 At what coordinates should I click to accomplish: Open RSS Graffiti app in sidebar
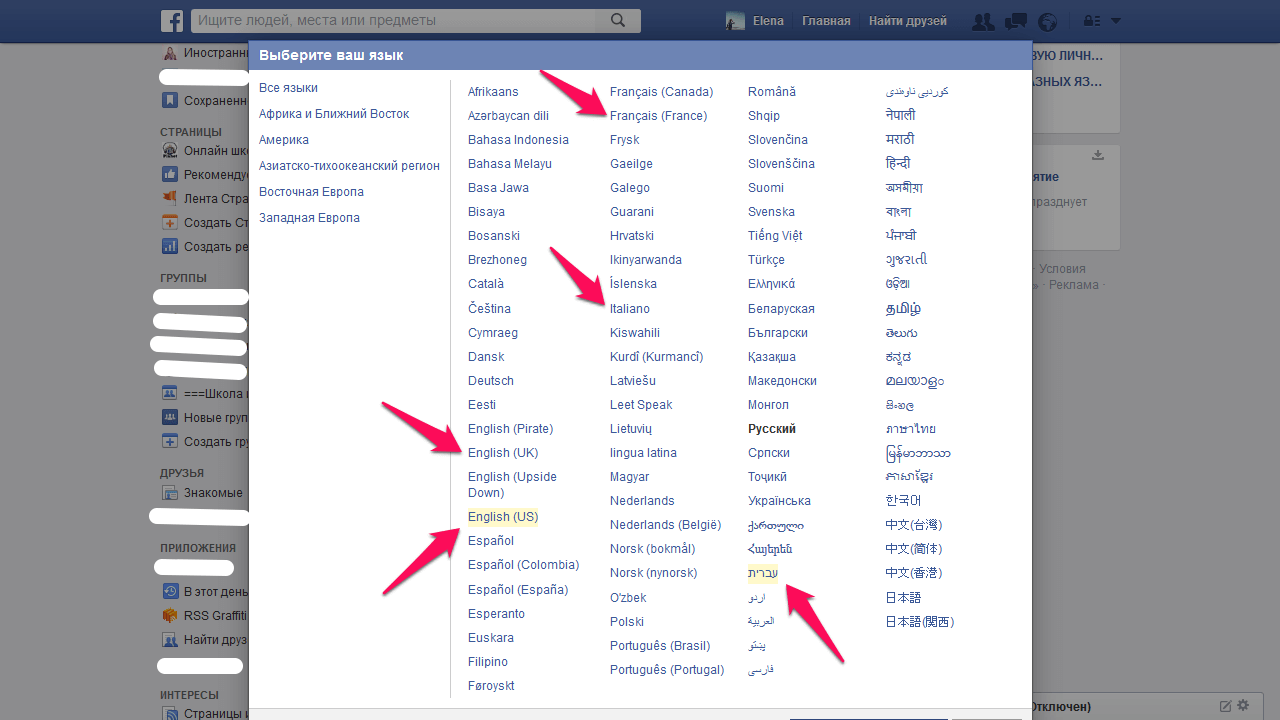coord(170,615)
